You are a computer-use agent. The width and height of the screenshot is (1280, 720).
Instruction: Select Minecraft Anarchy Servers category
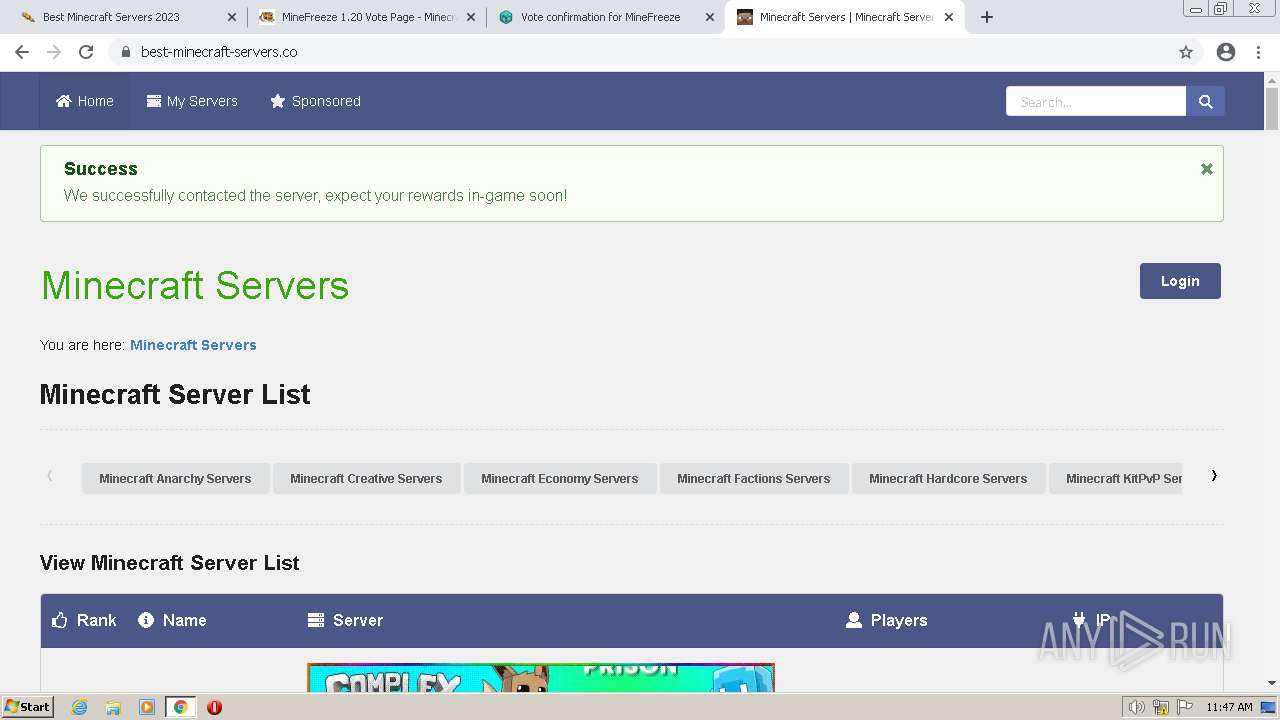175,478
